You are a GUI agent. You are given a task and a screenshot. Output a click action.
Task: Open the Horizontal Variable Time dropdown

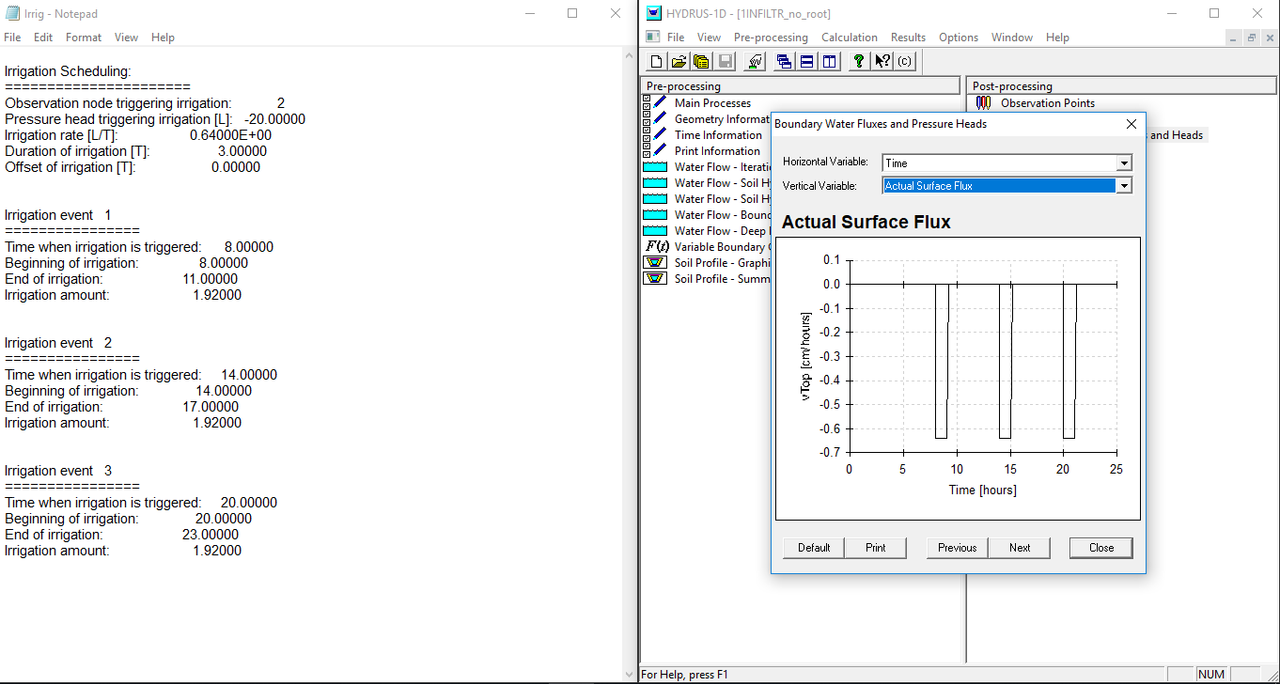point(1124,163)
